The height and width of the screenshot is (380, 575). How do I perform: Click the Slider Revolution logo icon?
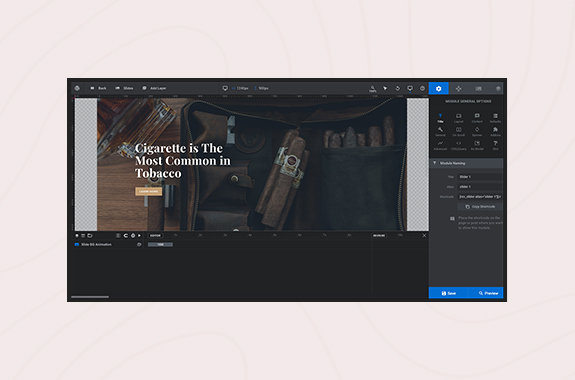pos(77,88)
